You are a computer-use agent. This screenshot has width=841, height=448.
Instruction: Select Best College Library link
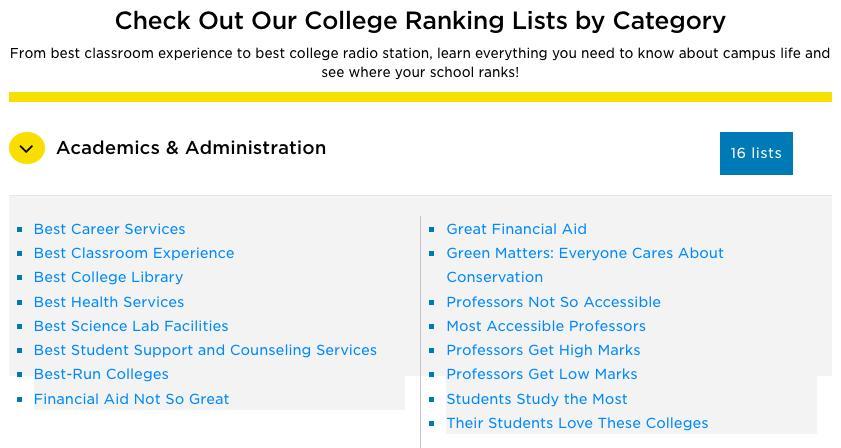[x=108, y=277]
